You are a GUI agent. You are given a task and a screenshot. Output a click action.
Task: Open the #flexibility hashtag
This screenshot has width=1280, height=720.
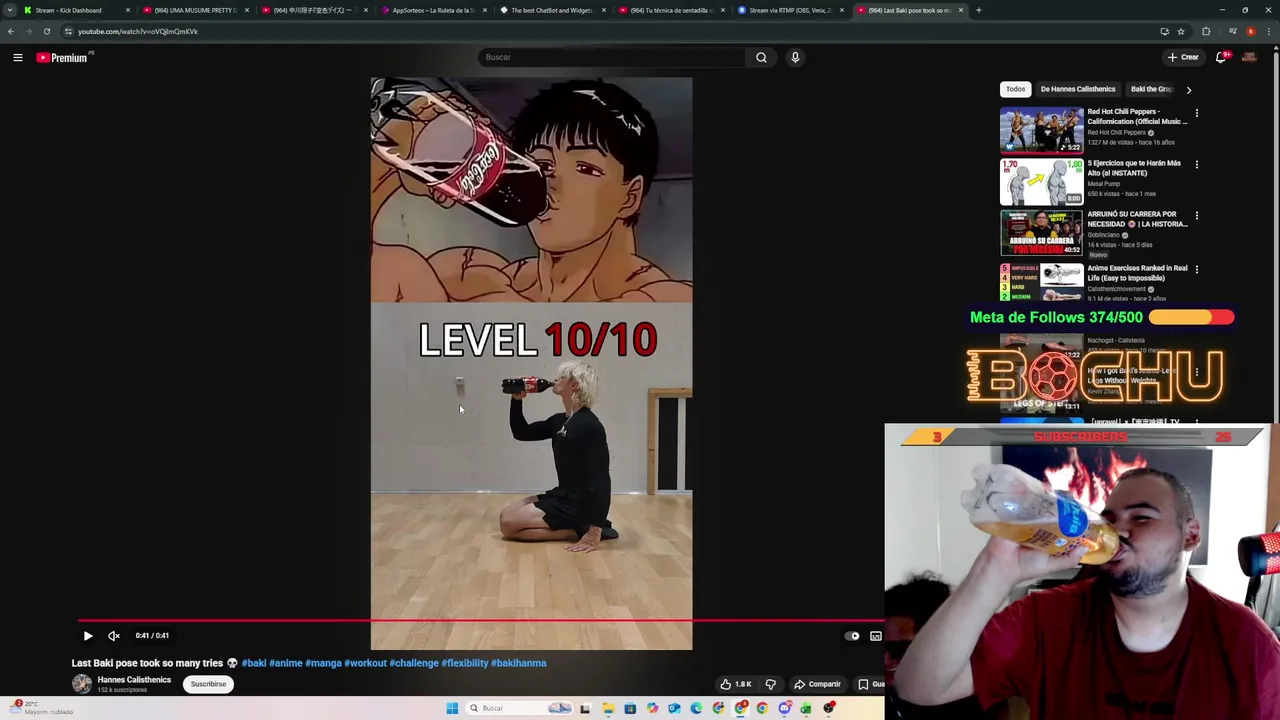pos(465,663)
